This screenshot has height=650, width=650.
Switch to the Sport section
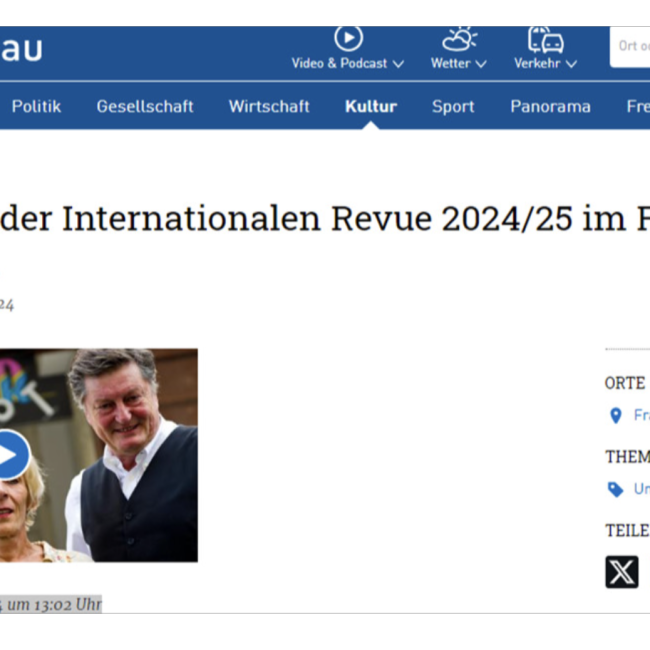[453, 106]
